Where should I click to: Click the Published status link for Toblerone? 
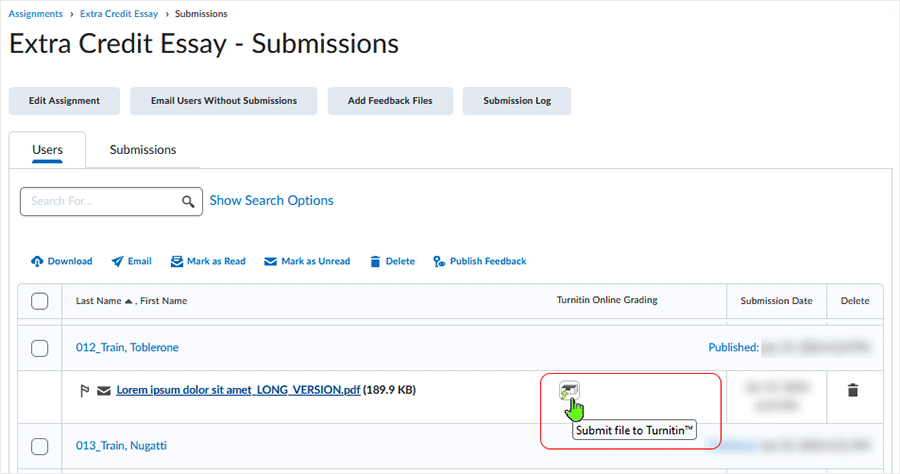point(734,347)
